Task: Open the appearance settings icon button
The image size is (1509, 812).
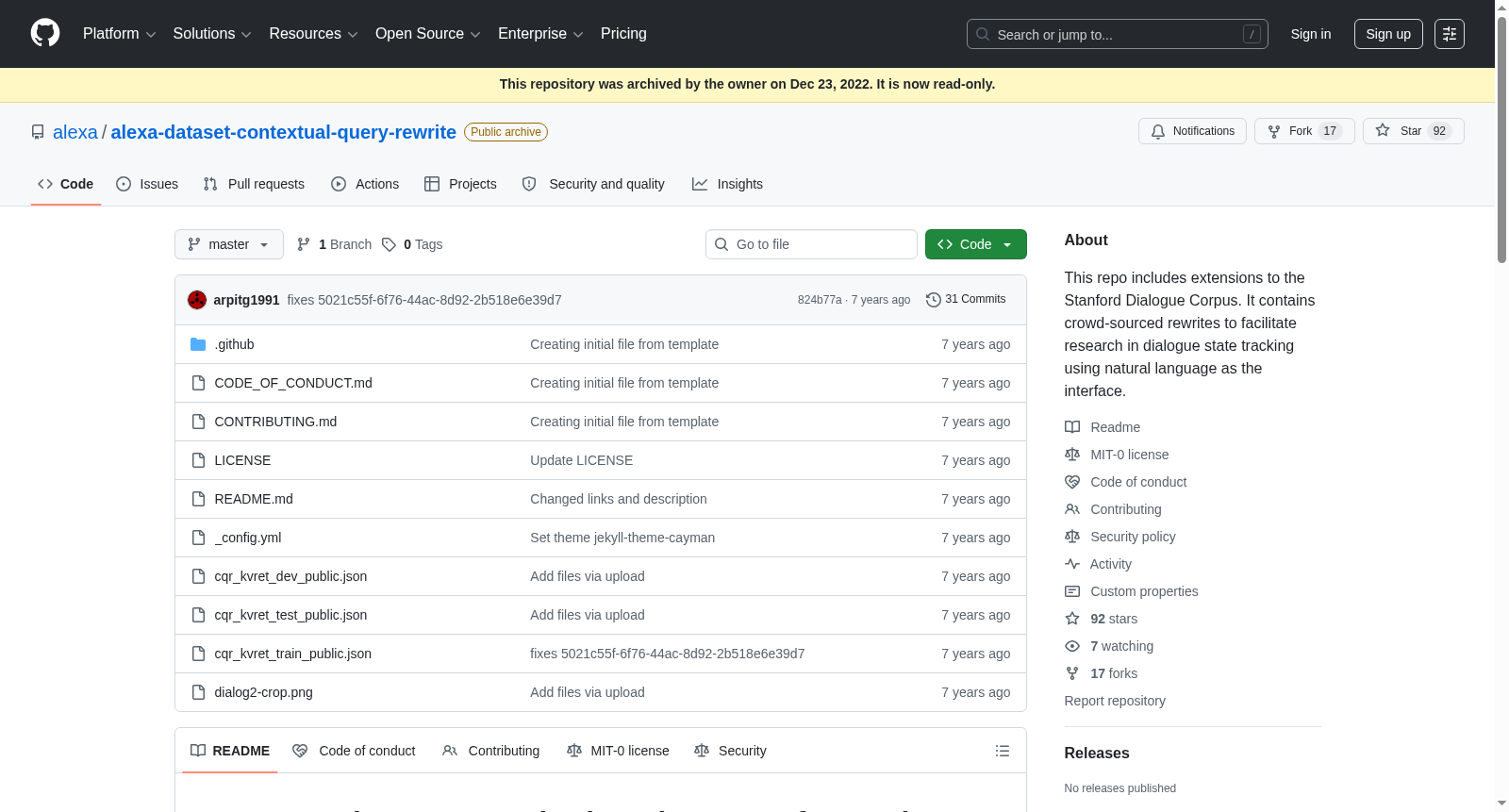Action: point(1450,34)
